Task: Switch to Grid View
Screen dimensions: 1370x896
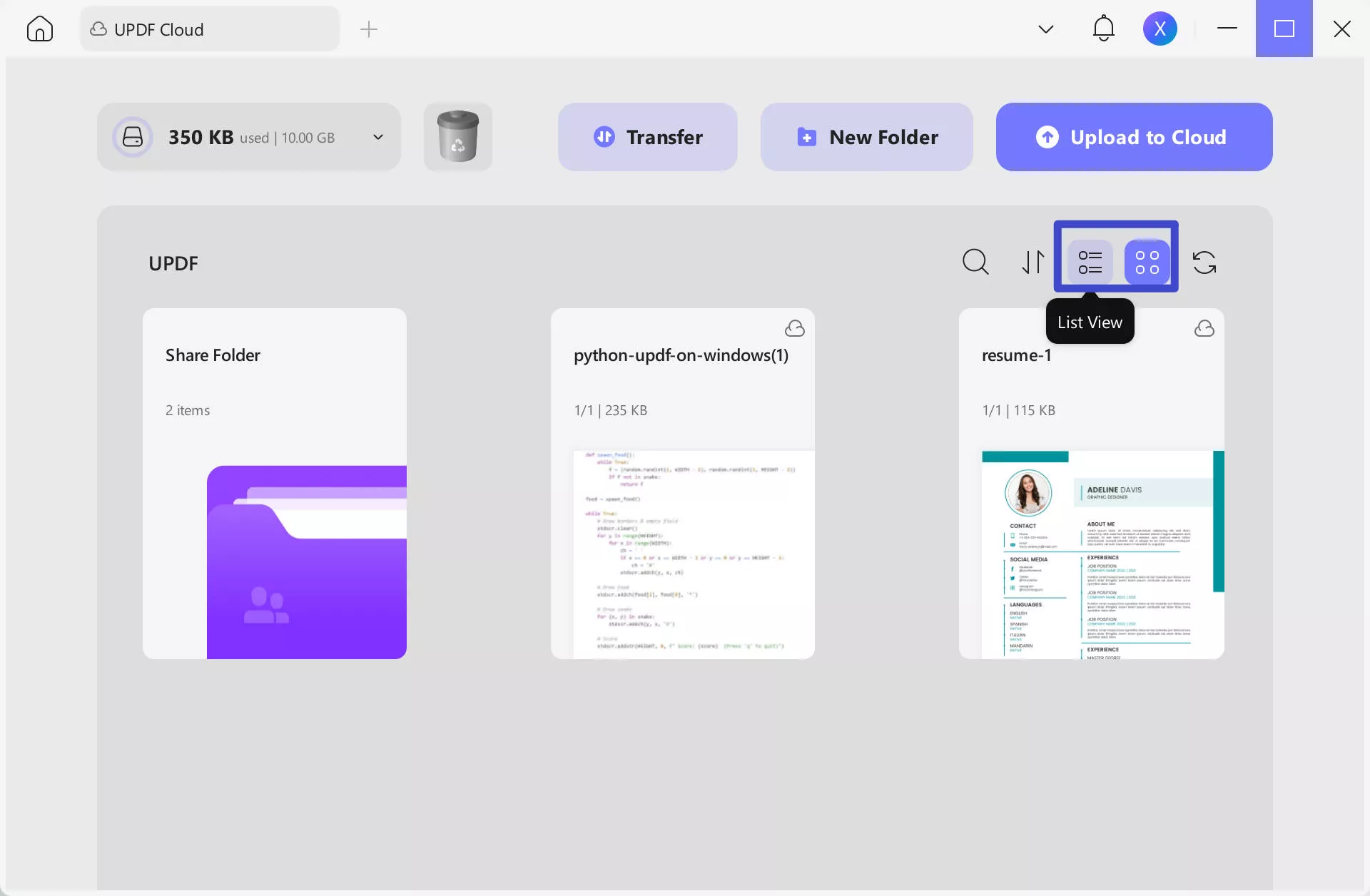Action: 1146,263
